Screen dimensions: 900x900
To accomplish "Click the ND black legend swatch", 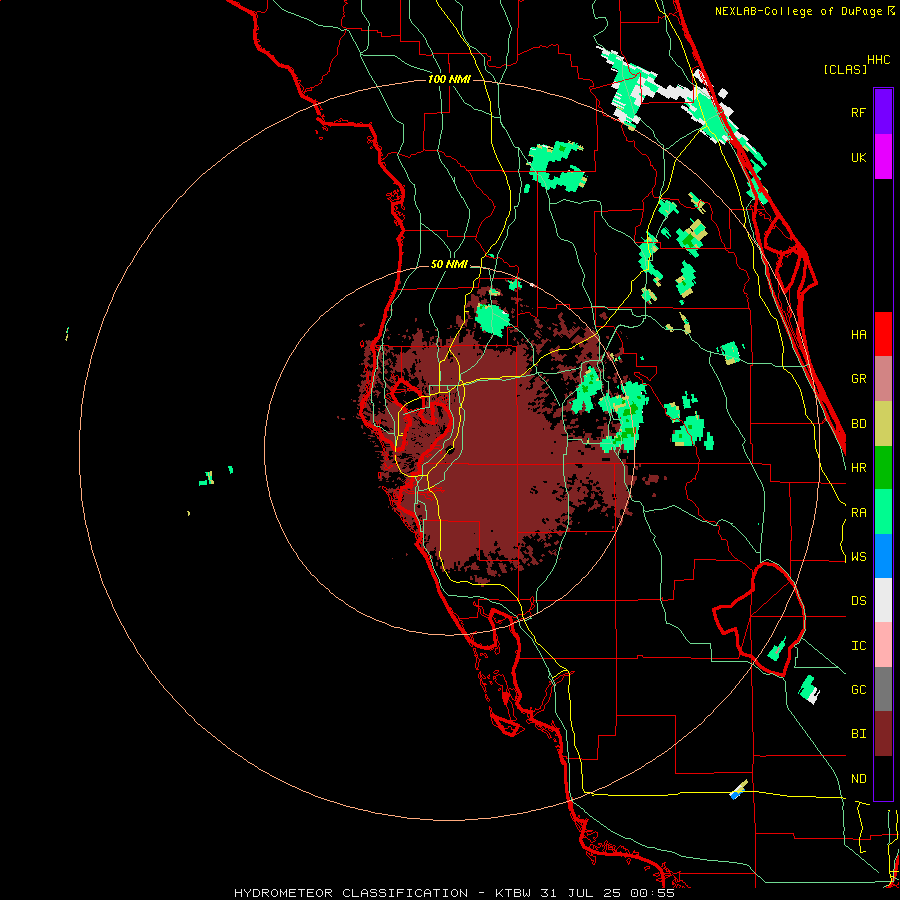I will pyautogui.click(x=883, y=778).
